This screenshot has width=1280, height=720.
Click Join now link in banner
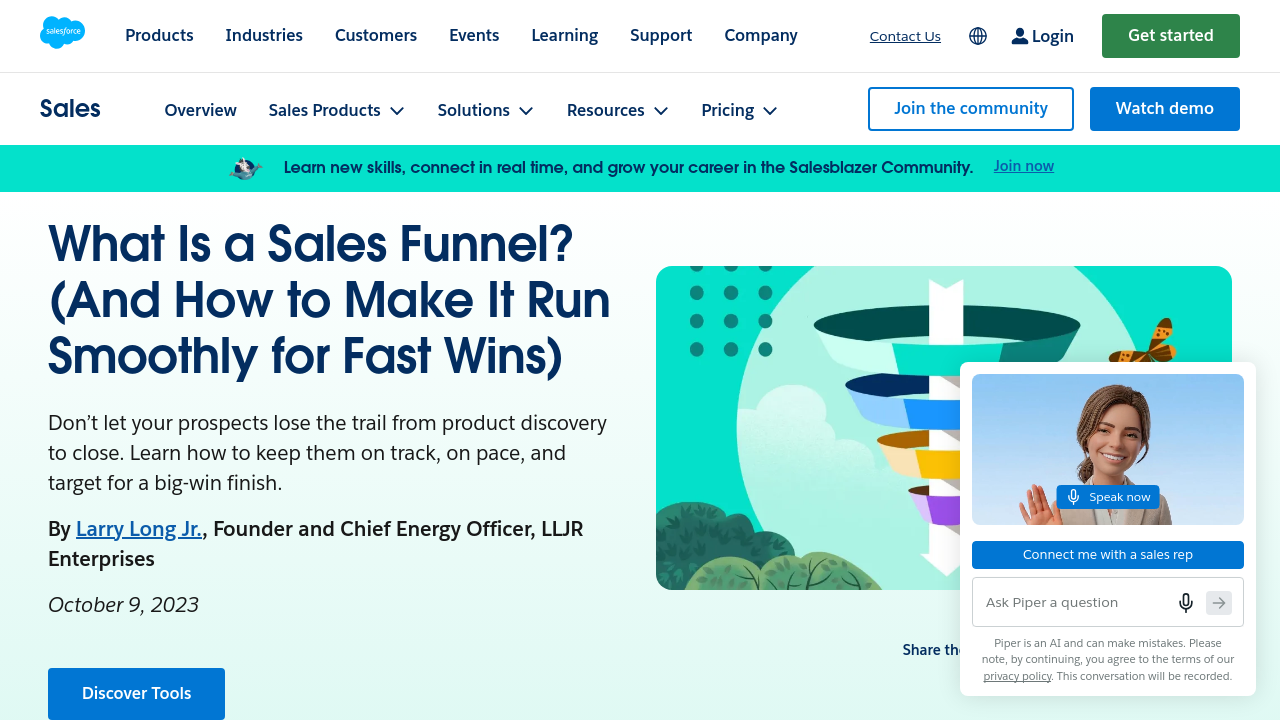[x=1024, y=166]
